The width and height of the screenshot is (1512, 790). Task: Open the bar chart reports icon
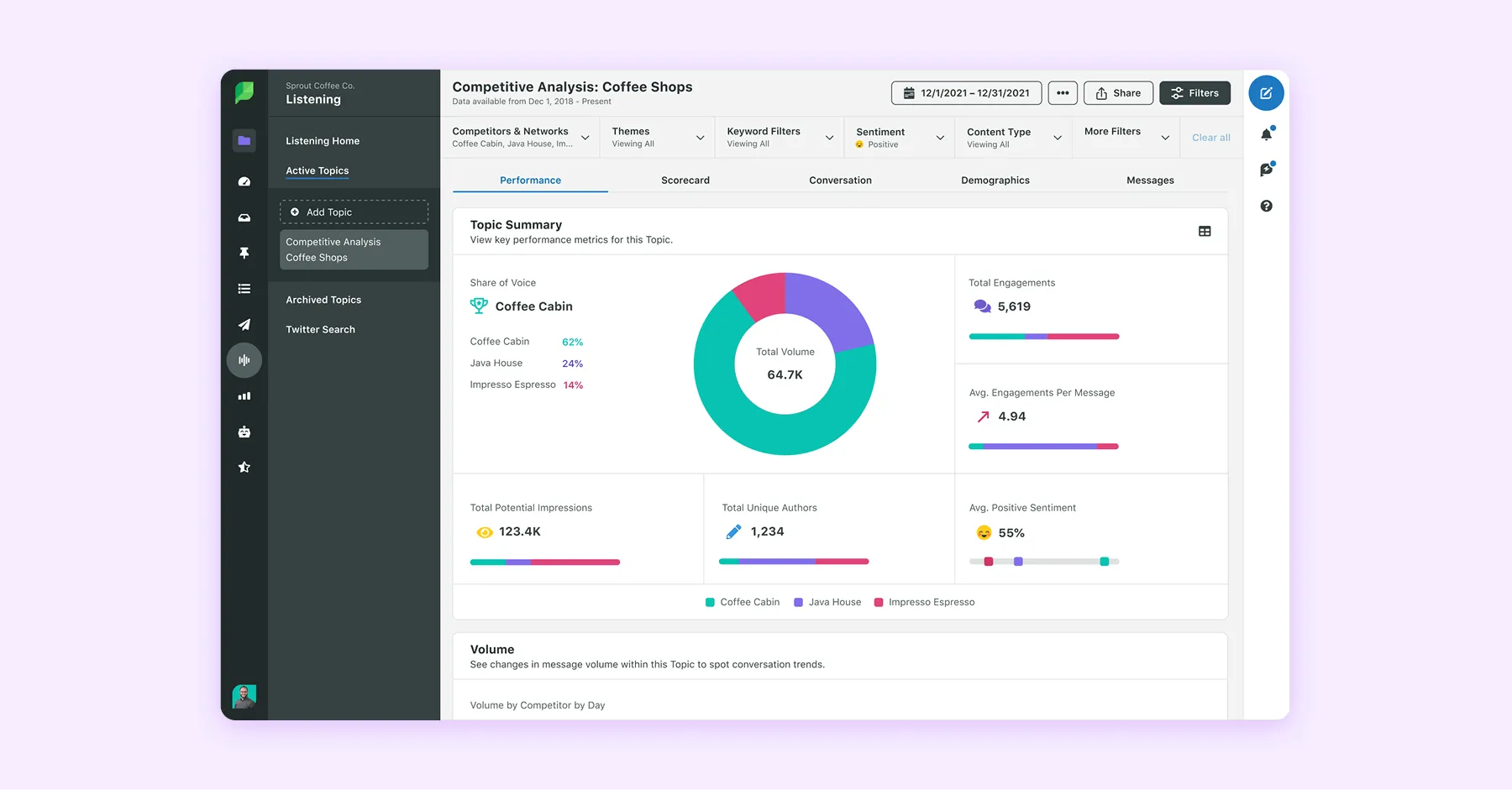[244, 396]
